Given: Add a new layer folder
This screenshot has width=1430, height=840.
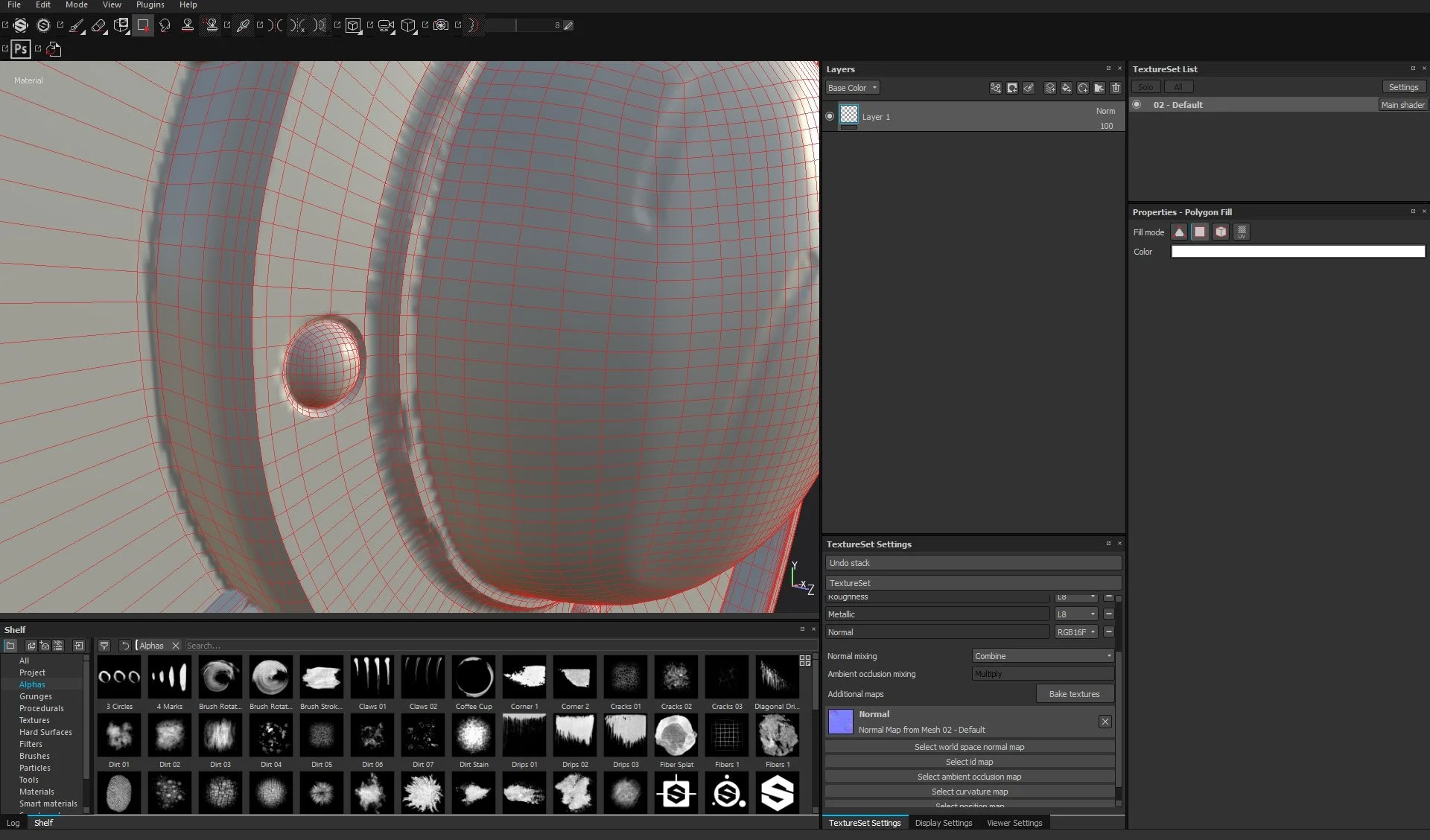Looking at the screenshot, I should click(x=1099, y=88).
